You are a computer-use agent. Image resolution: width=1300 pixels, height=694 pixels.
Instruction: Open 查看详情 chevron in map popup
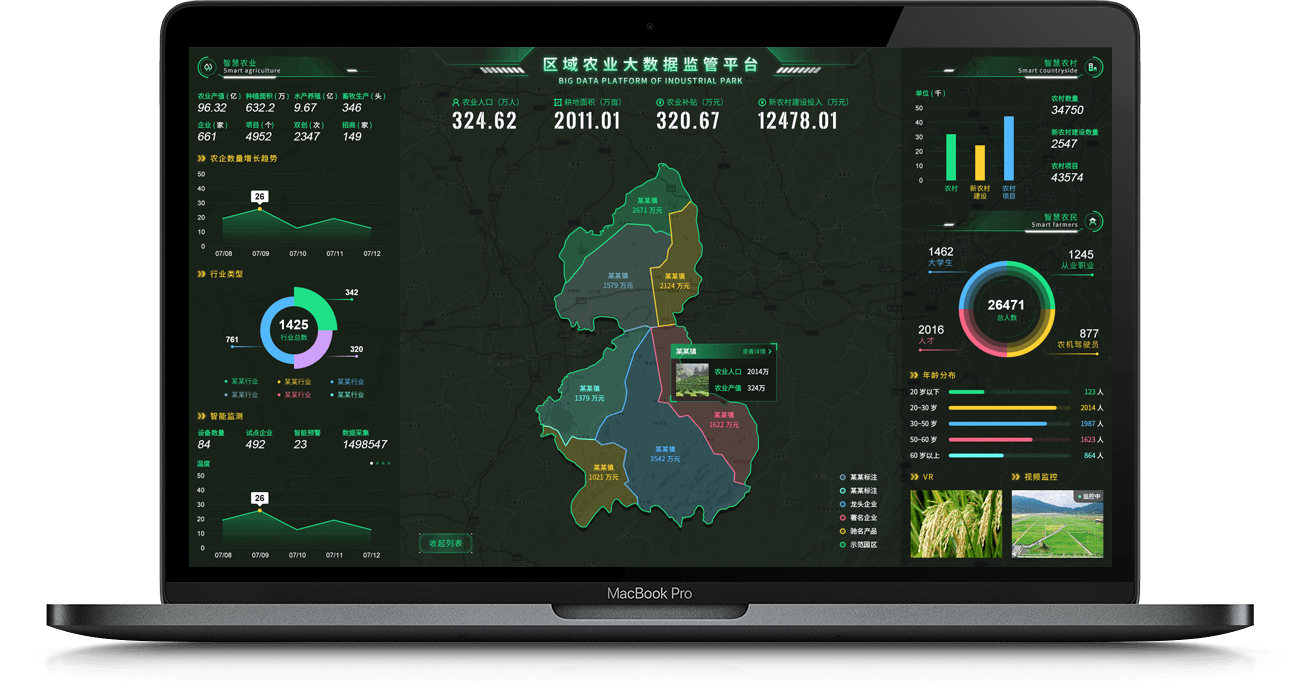(x=770, y=352)
